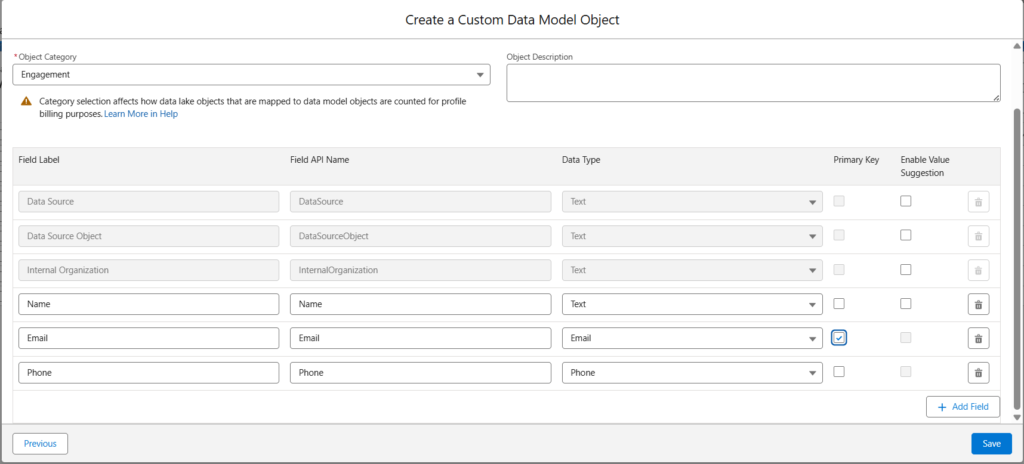Enable Value Suggestion for Internal Organization
This screenshot has width=1024, height=464.
[x=906, y=269]
